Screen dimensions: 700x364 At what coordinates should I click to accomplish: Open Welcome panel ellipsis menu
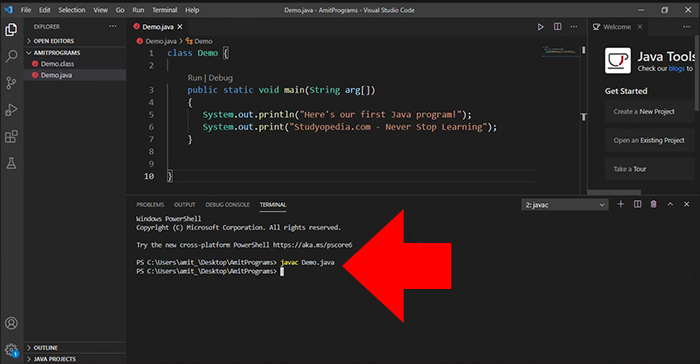(687, 27)
